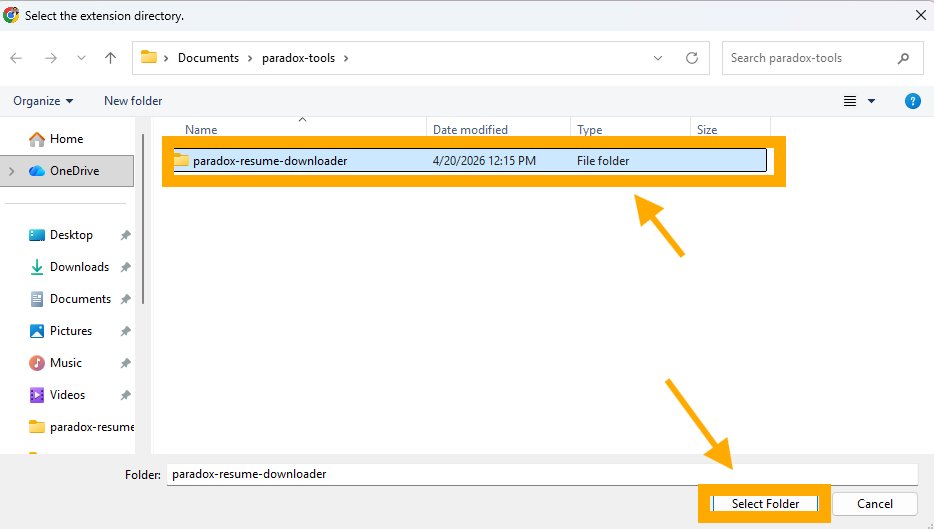Open Pictures in Quick access
The image size is (934, 529).
click(70, 331)
